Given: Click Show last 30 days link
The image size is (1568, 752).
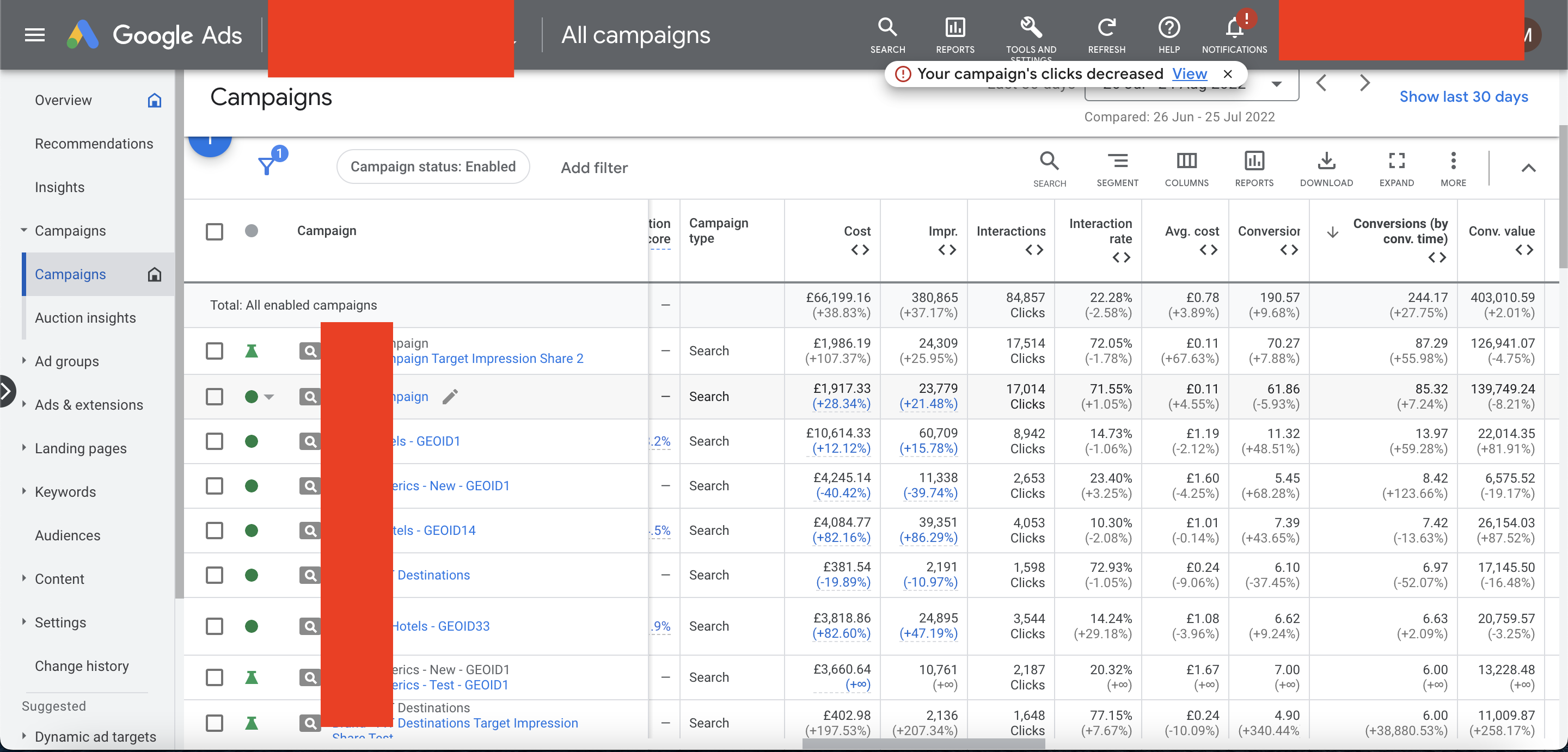Looking at the screenshot, I should pos(1463,97).
